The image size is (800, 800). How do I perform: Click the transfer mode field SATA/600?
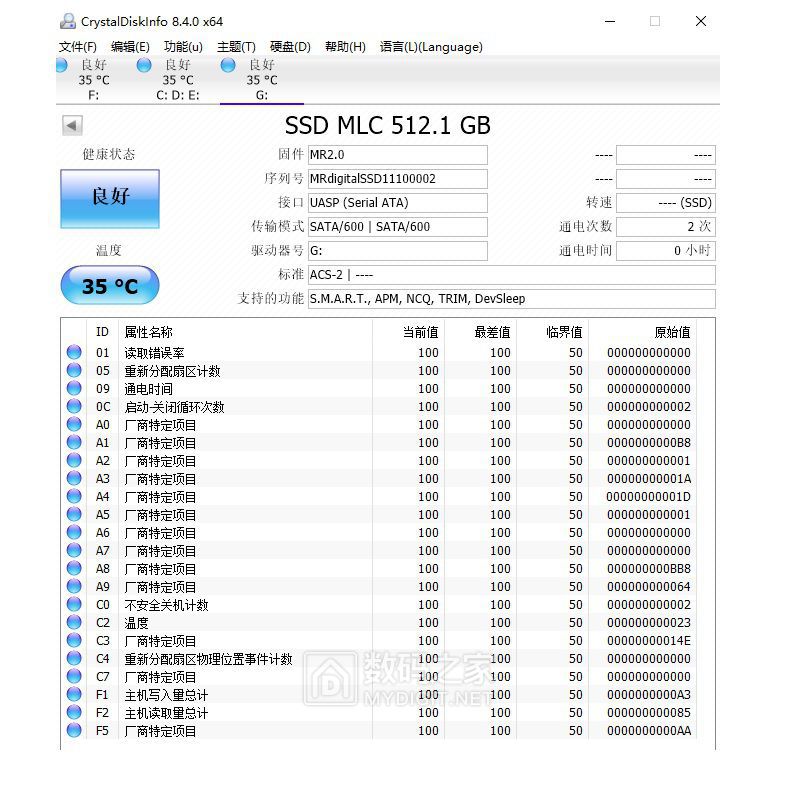[x=397, y=227]
